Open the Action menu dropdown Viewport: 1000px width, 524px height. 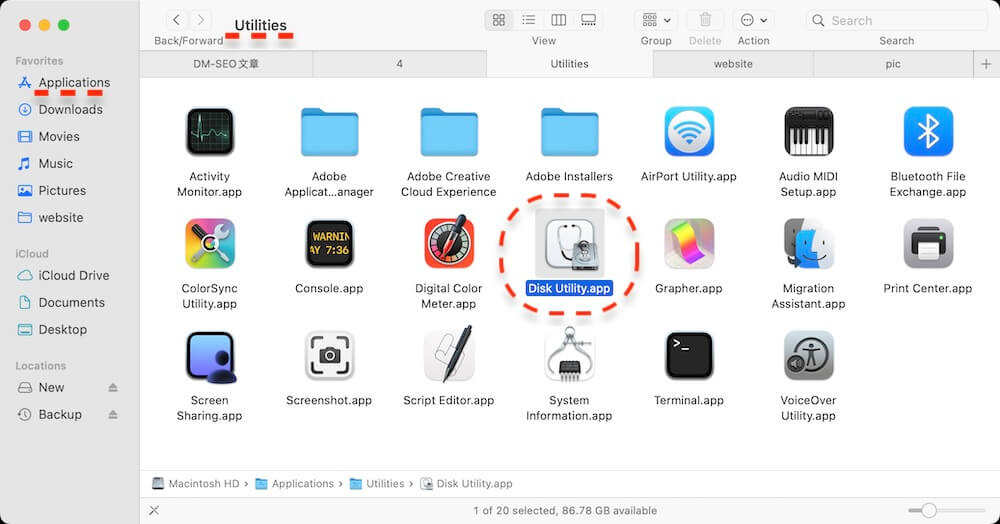pyautogui.click(x=753, y=20)
